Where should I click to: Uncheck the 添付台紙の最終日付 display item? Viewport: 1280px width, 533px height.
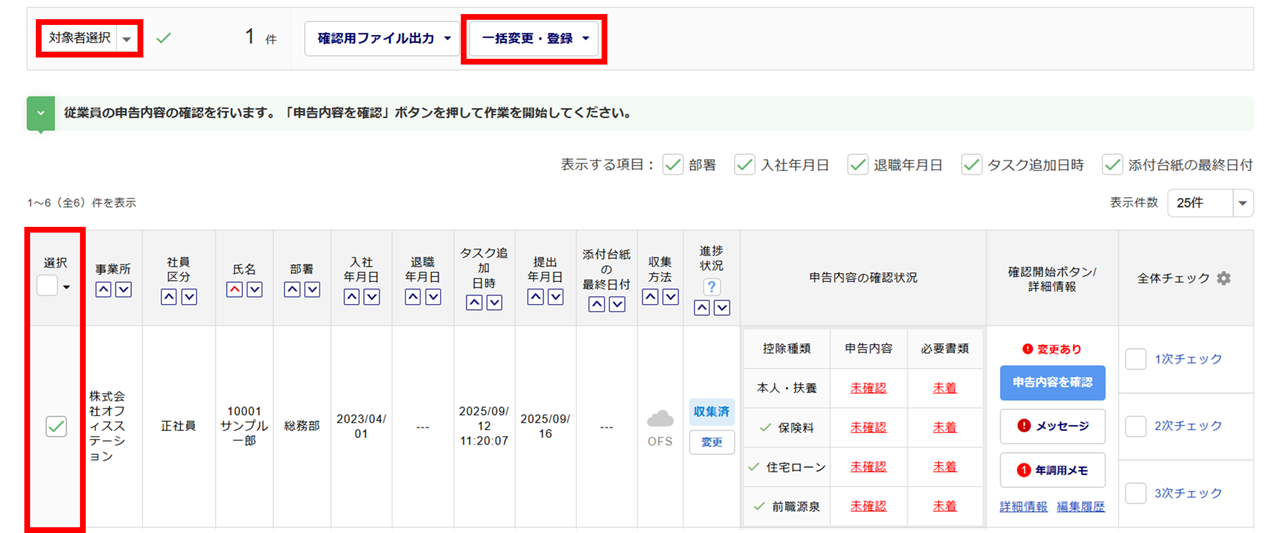(x=1112, y=165)
